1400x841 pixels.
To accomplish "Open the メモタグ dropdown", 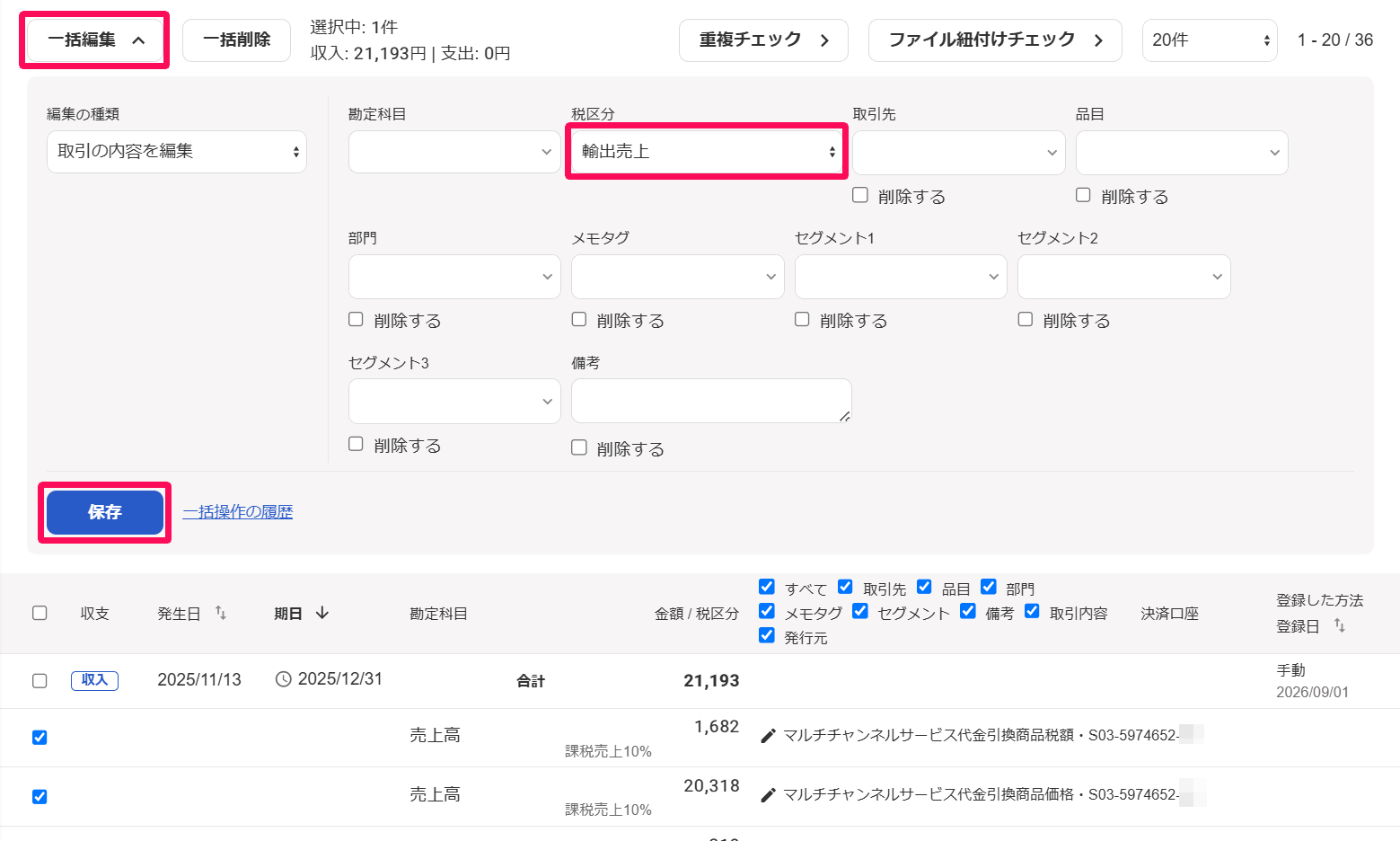I will coord(678,277).
